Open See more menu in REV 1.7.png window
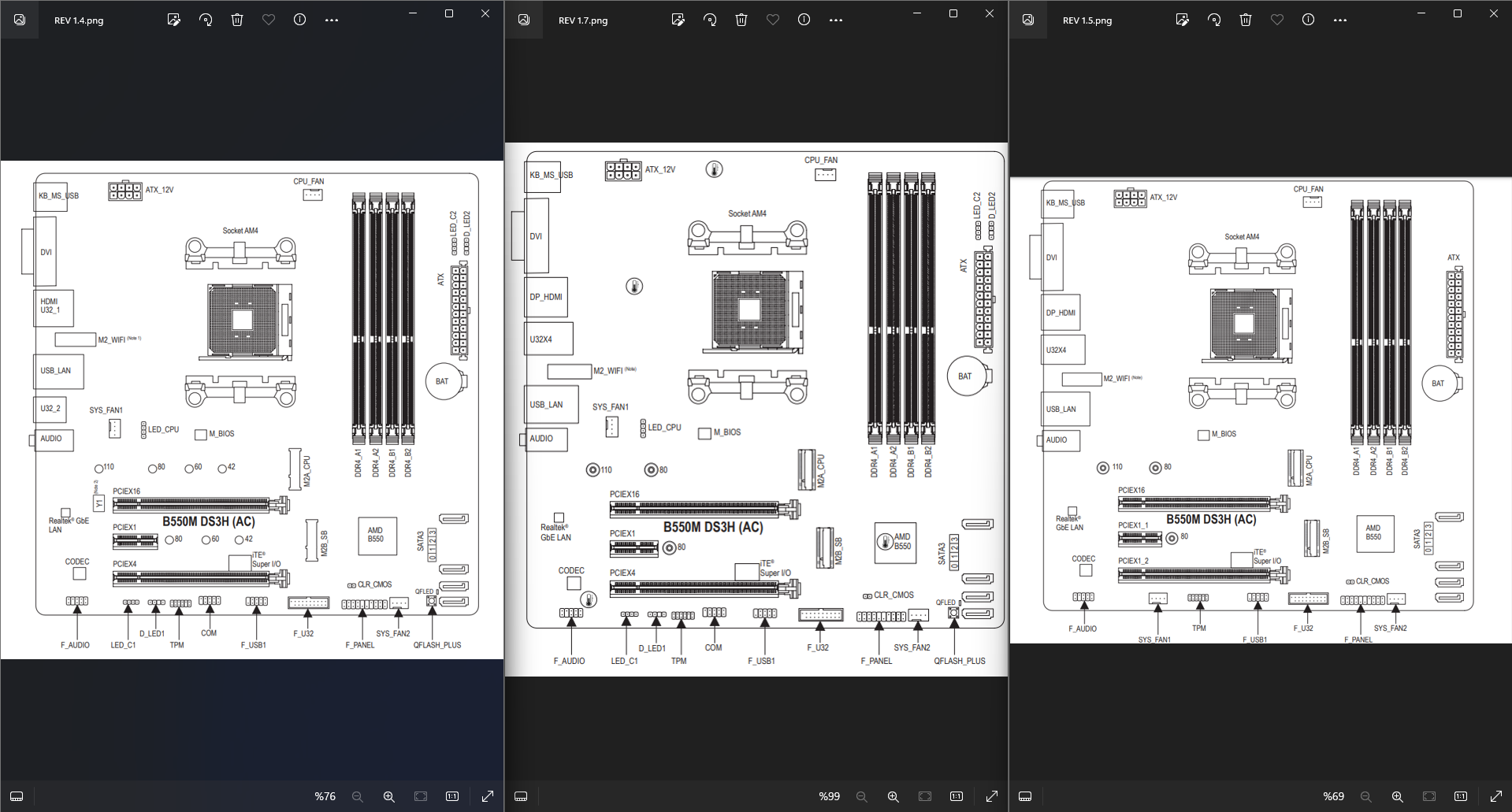The image size is (1512, 812). pyautogui.click(x=836, y=20)
